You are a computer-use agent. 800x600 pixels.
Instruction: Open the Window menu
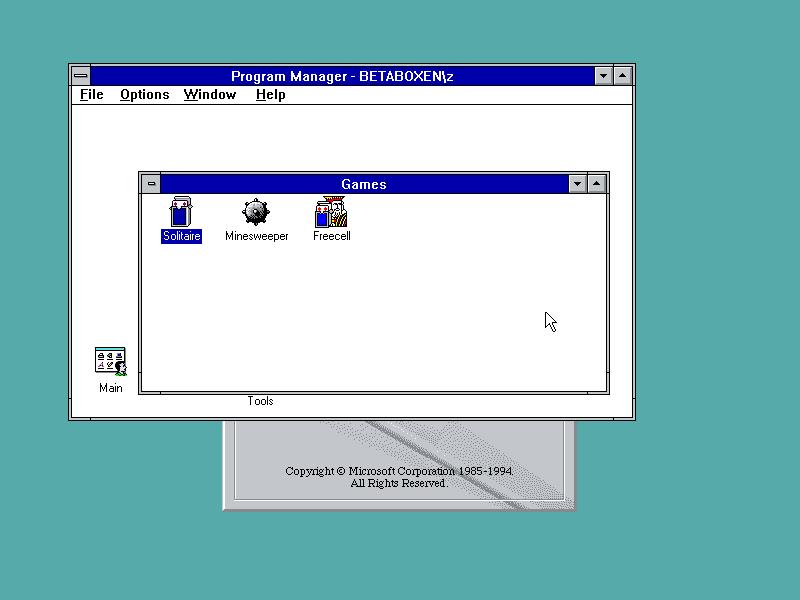(x=210, y=95)
